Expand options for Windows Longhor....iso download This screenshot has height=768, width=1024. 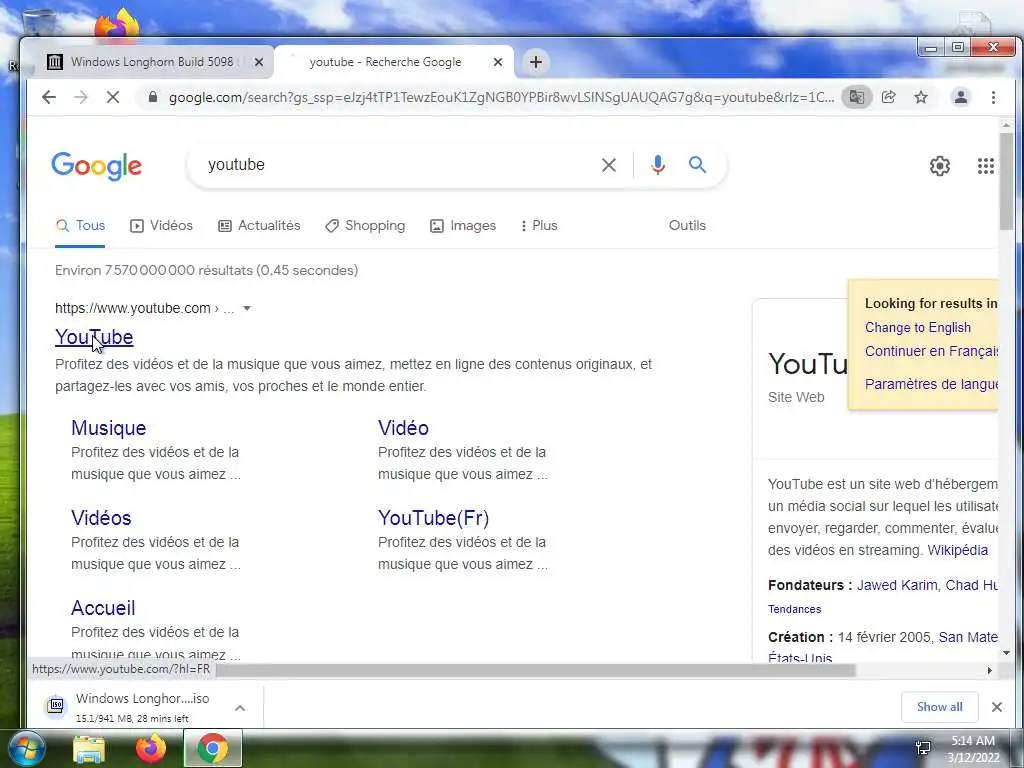pyautogui.click(x=240, y=708)
